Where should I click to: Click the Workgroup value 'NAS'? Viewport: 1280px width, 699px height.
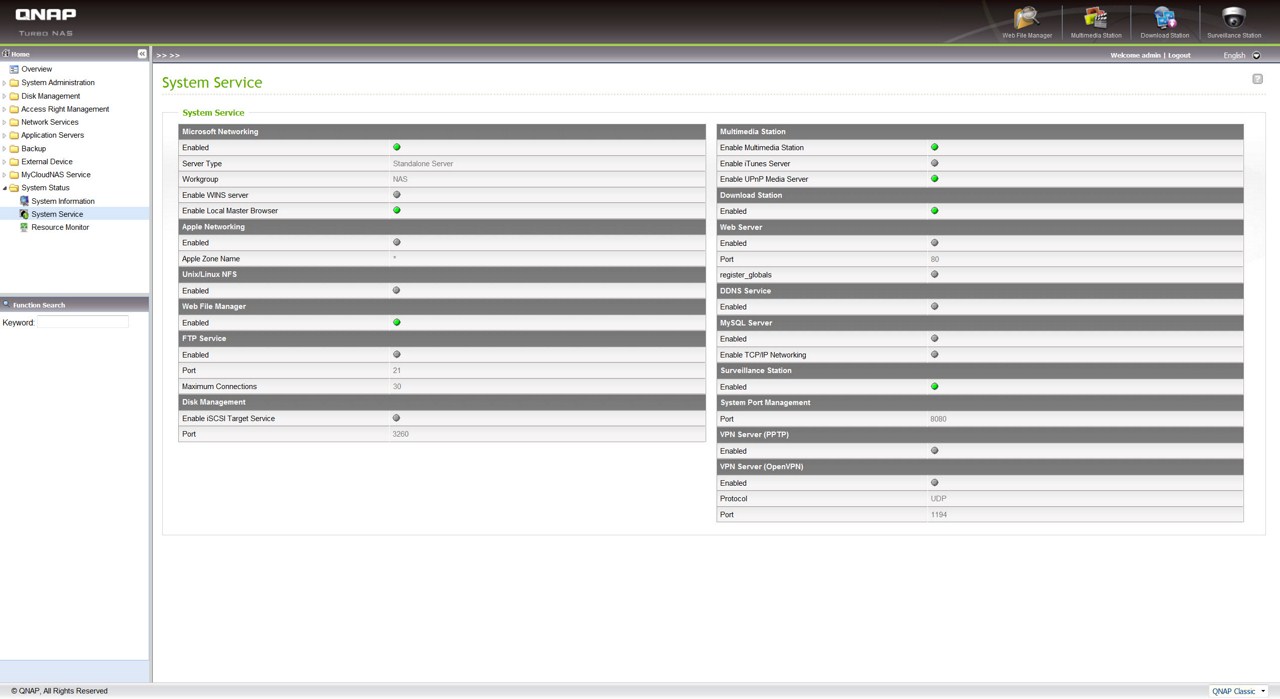pos(400,179)
